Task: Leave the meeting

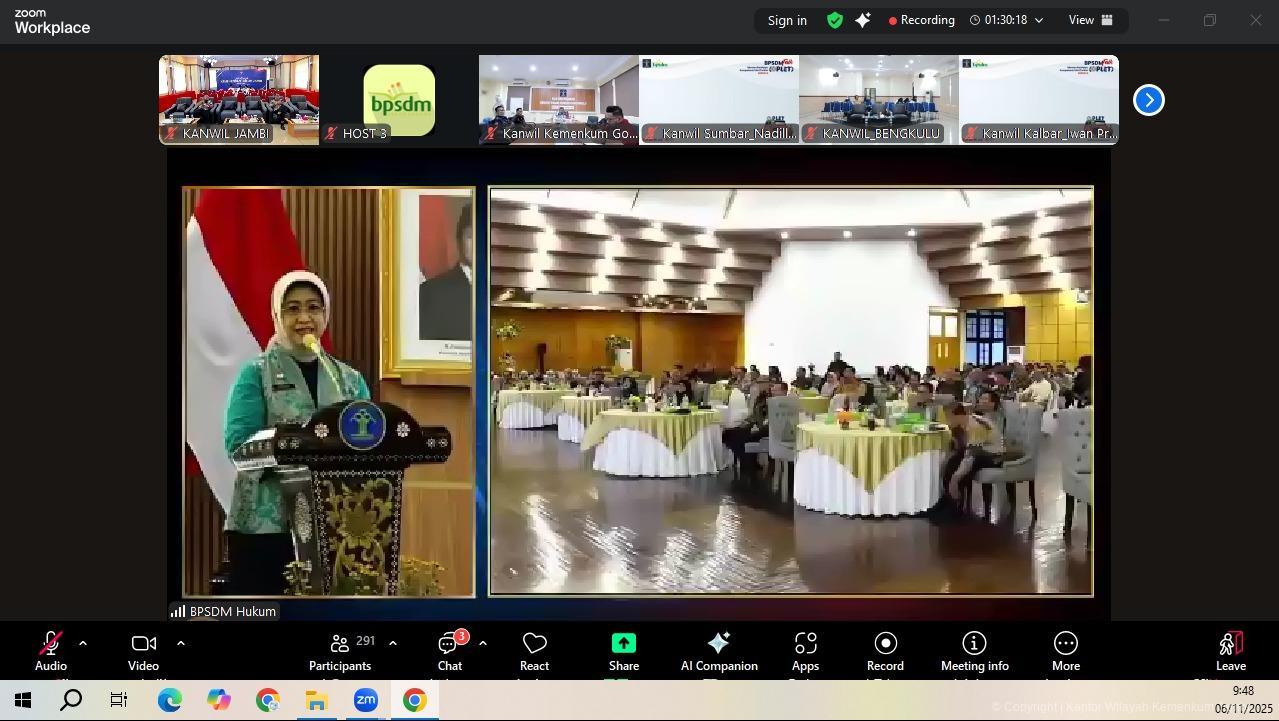Action: [x=1230, y=651]
